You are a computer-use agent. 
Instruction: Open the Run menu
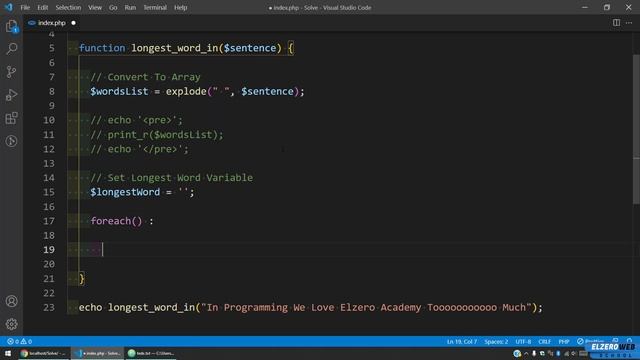130,7
